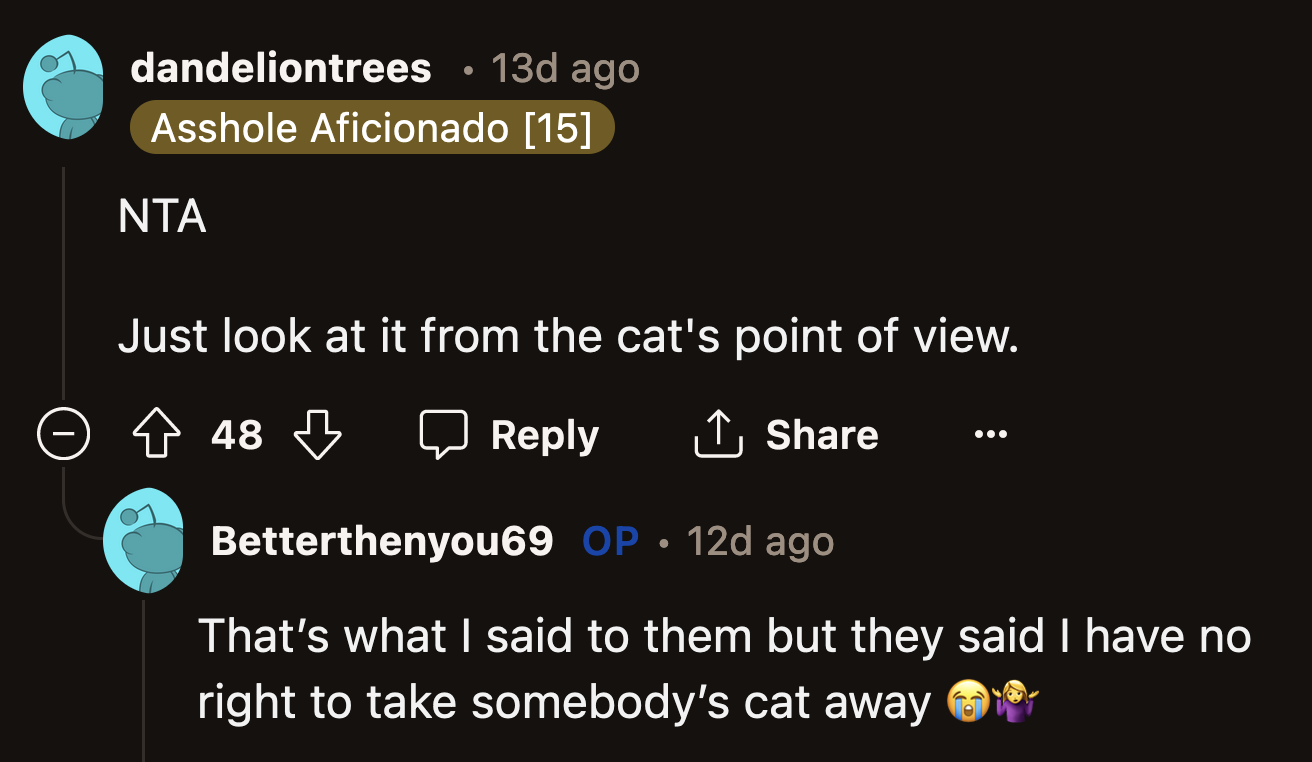Open dandeliontrees' profile
This screenshot has width=1312, height=762.
(280, 67)
